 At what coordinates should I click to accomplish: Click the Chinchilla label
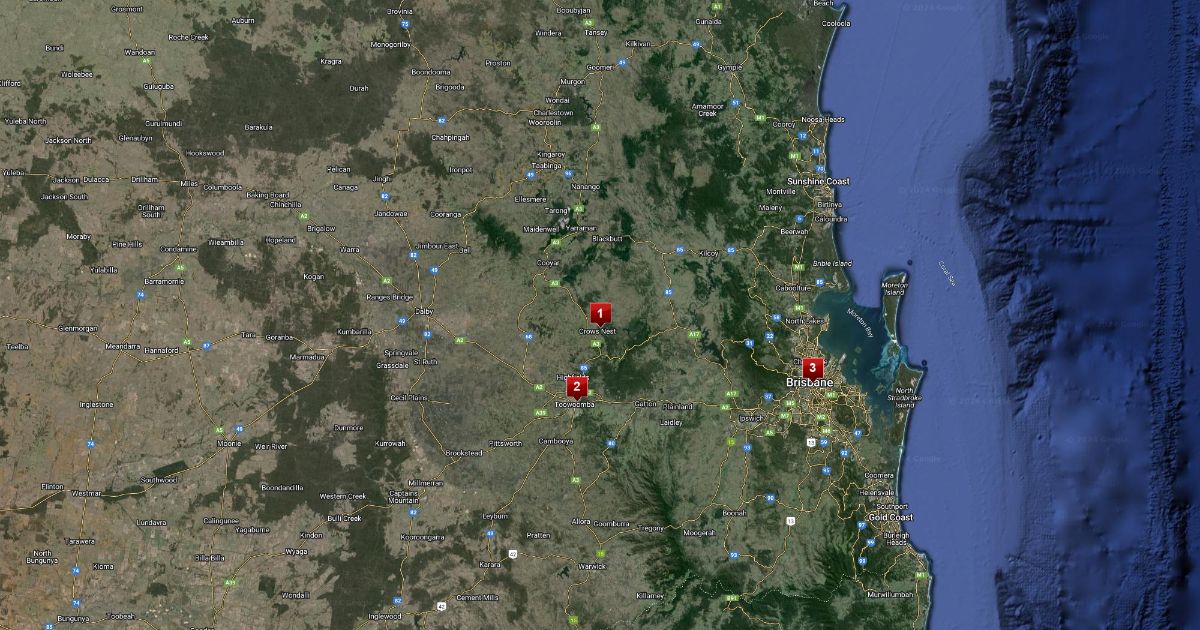click(286, 204)
